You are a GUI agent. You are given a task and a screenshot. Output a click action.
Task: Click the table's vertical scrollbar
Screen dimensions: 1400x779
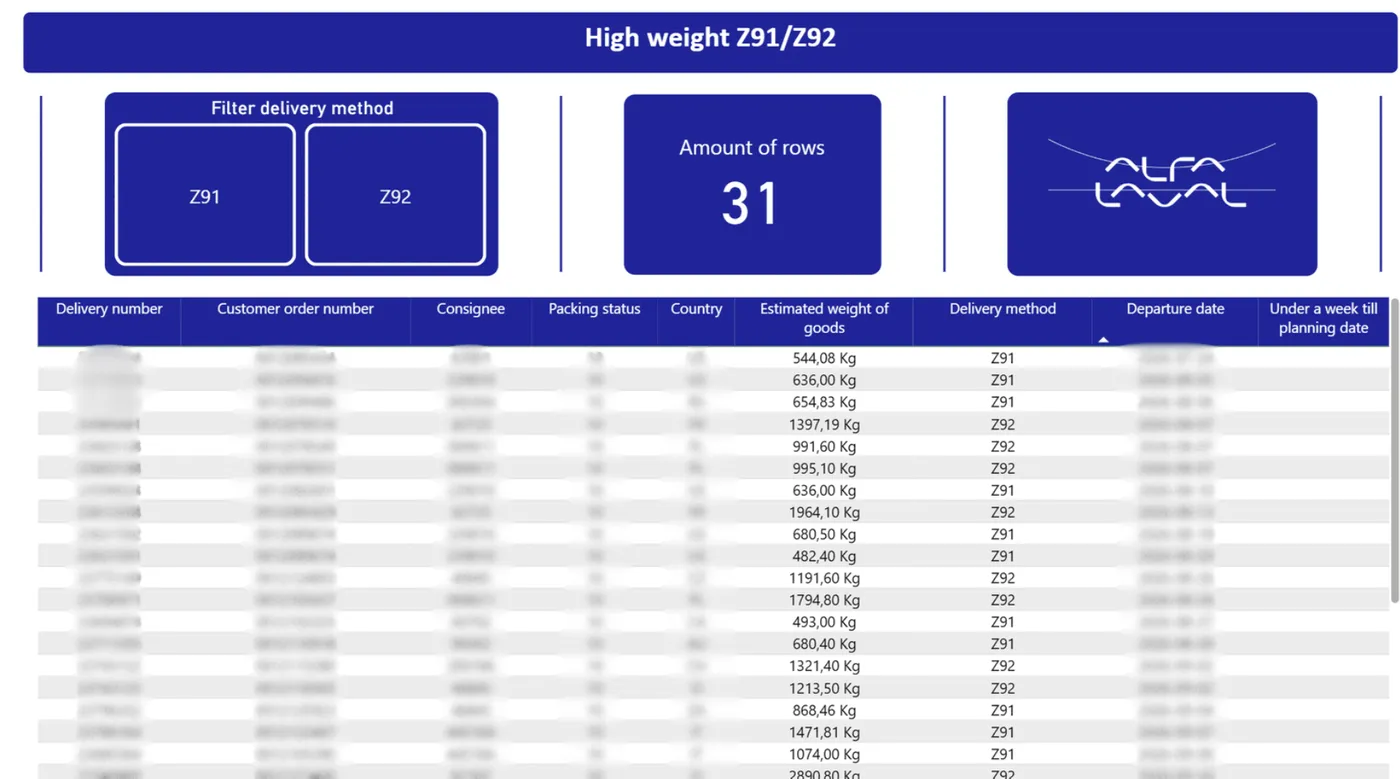tap(1395, 450)
